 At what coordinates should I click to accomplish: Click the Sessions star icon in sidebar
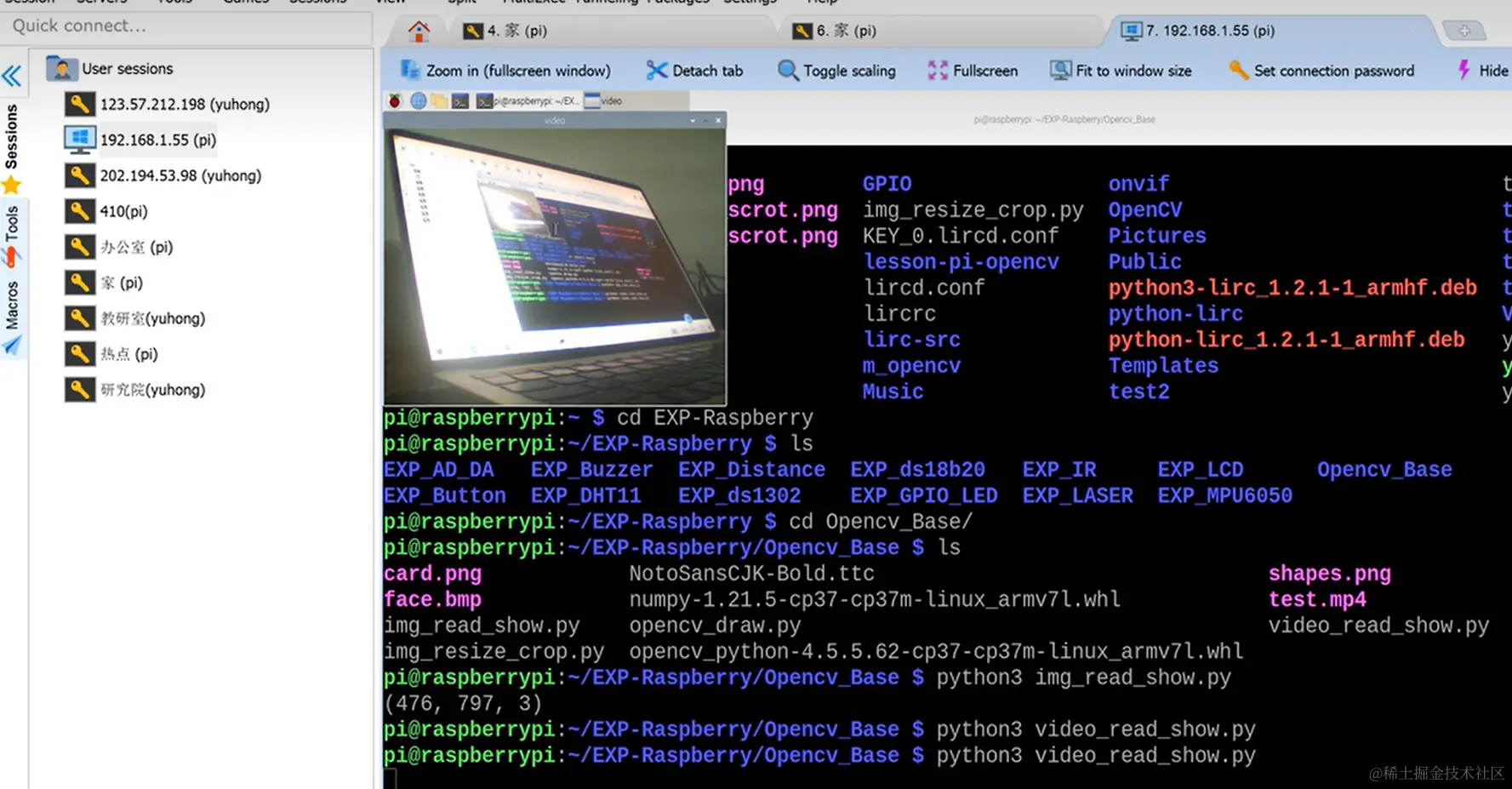11,184
